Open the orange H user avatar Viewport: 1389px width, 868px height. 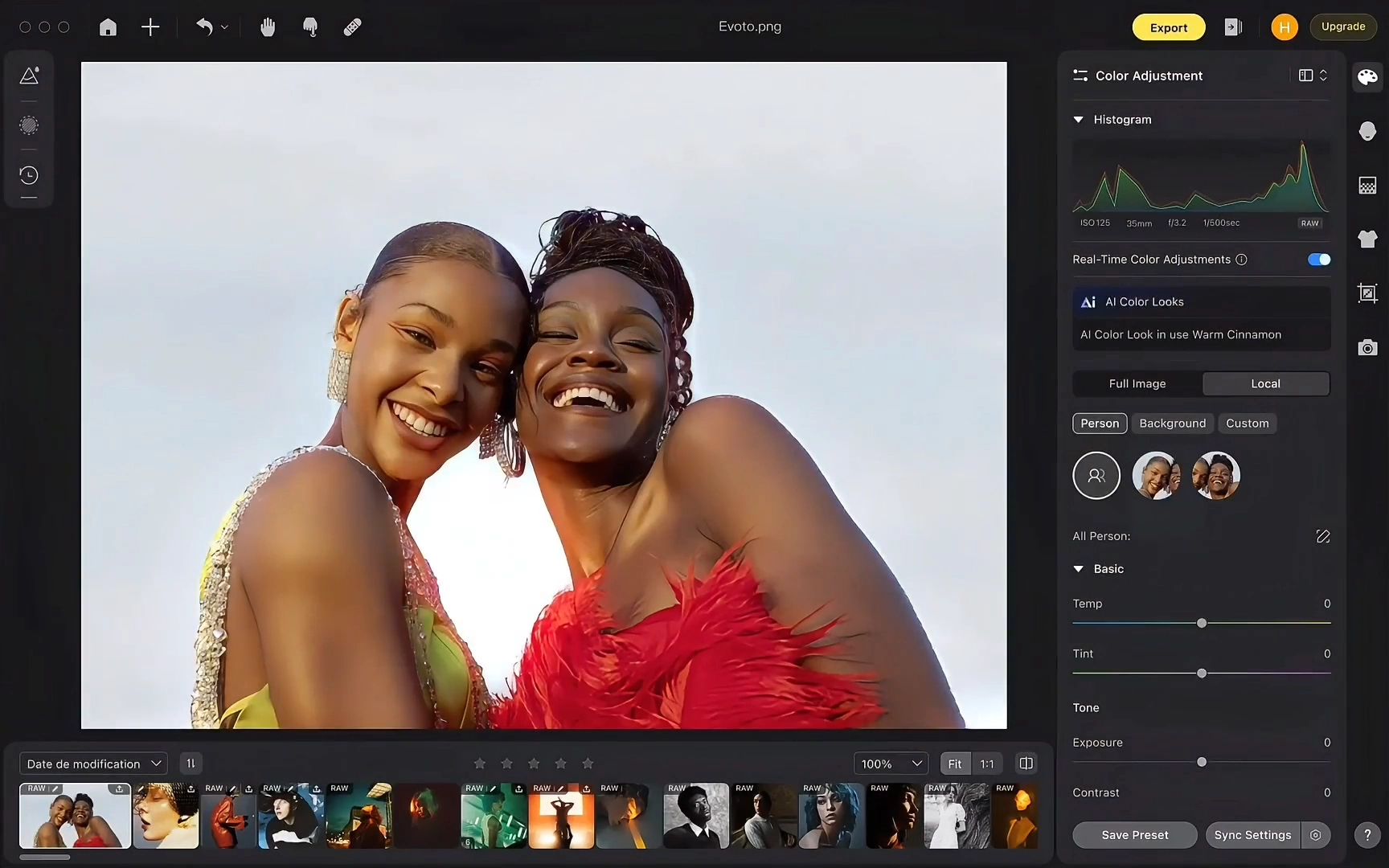pos(1285,27)
